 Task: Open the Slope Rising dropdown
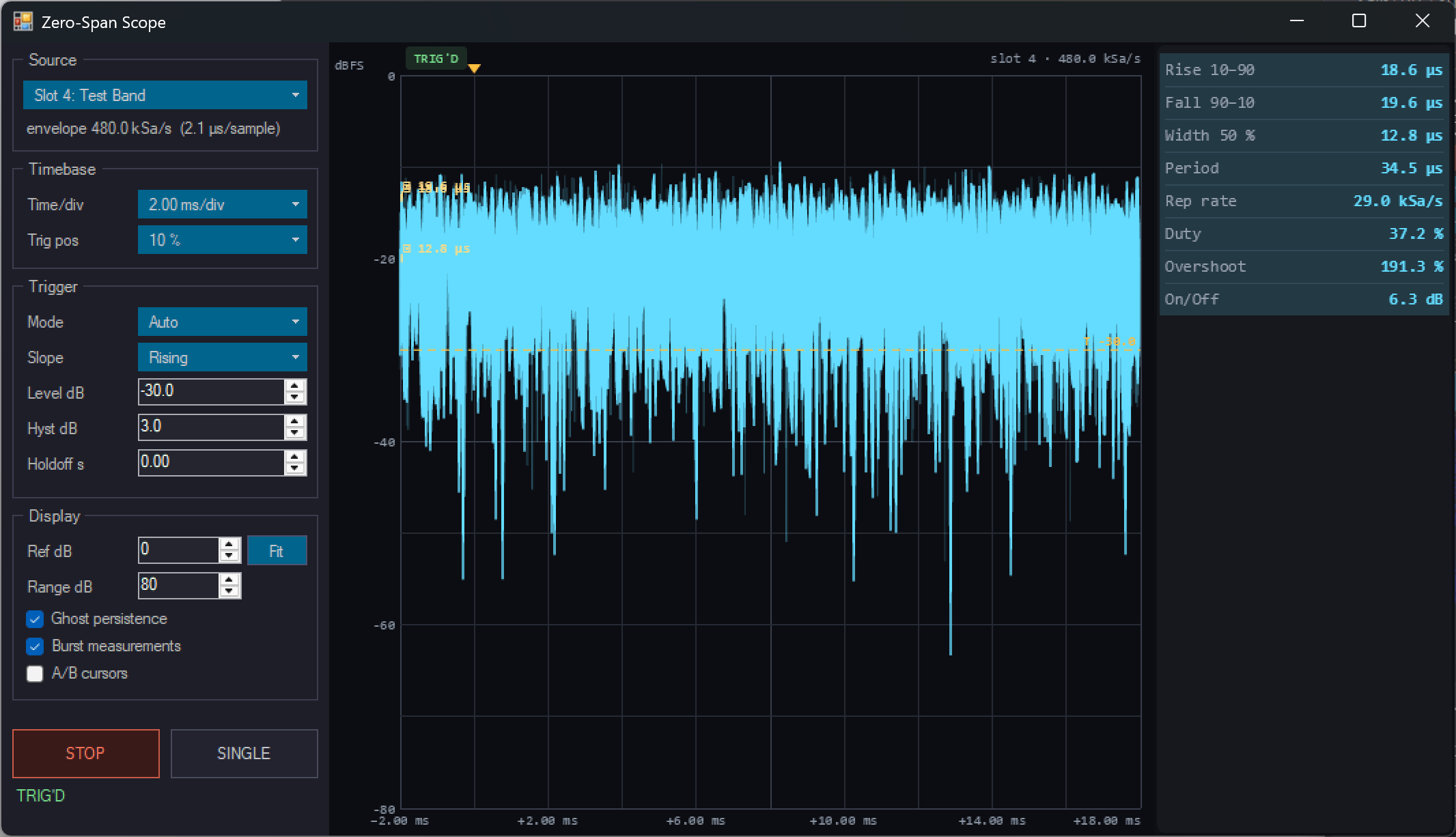click(x=222, y=357)
